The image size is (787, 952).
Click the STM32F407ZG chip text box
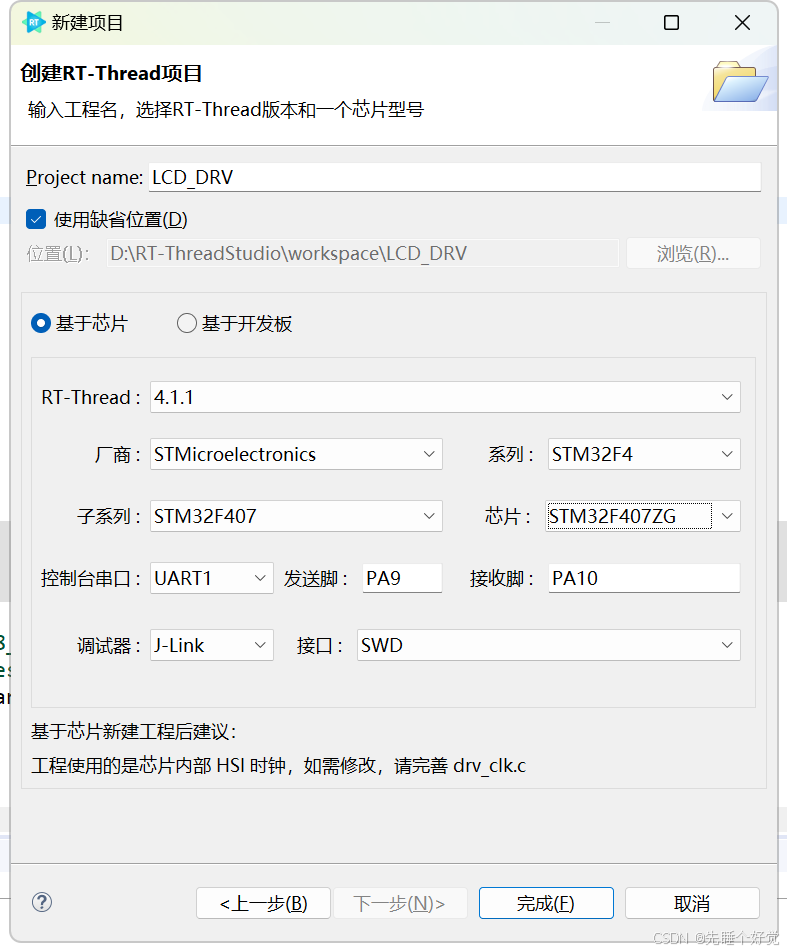(629, 516)
